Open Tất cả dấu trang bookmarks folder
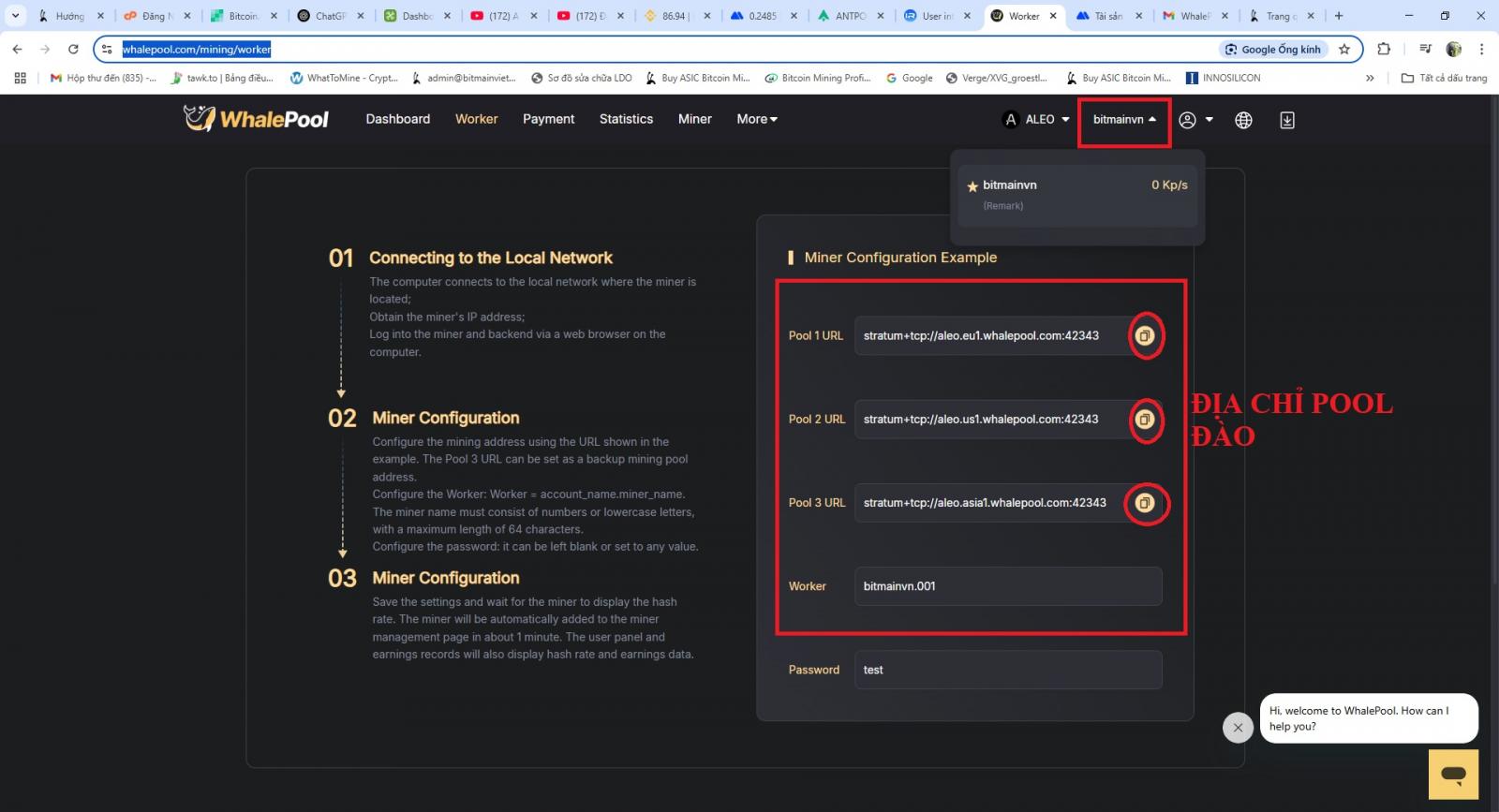Screen dimensions: 1499x812 click(1444, 78)
